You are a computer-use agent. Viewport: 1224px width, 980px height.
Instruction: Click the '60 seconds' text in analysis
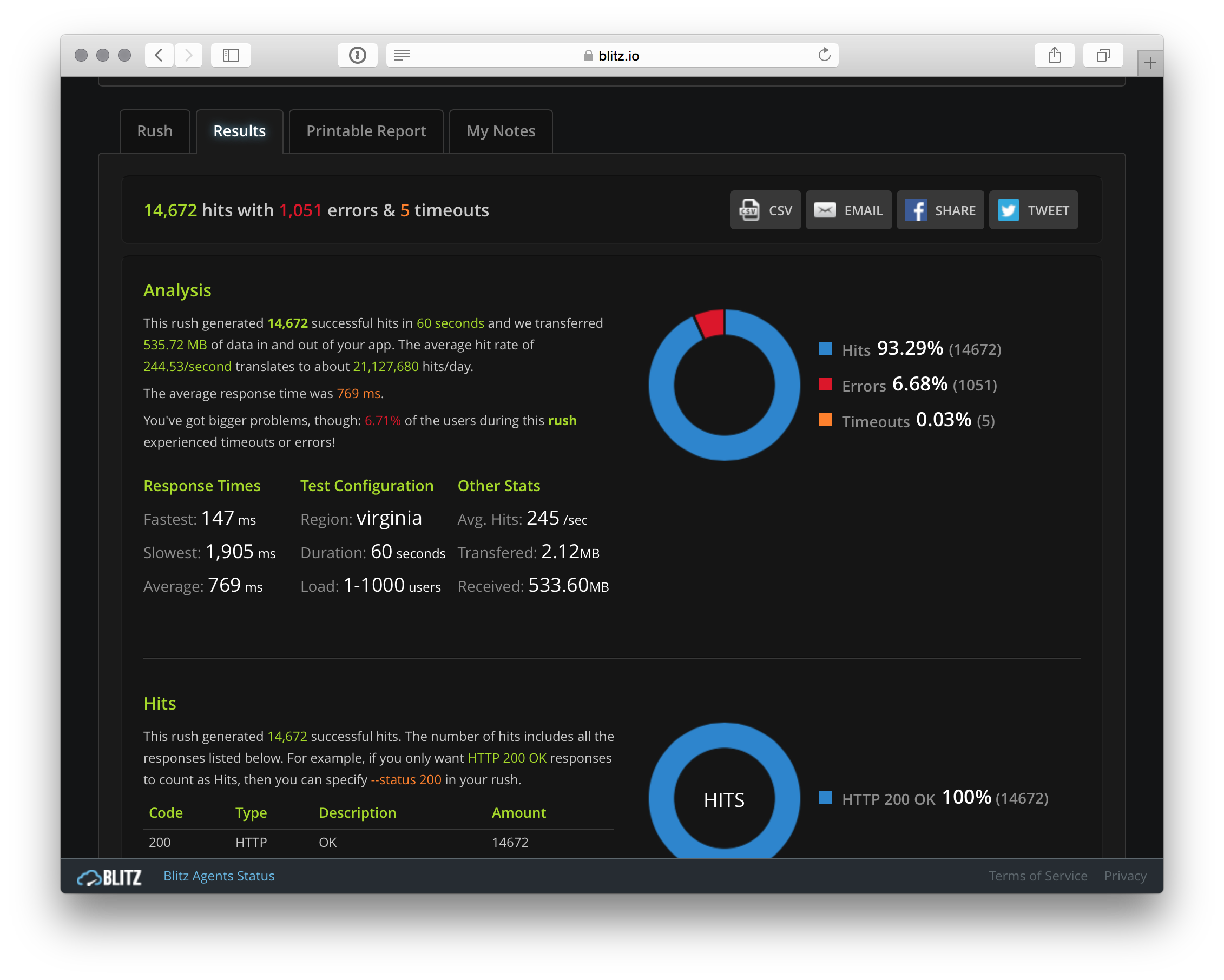tap(450, 323)
